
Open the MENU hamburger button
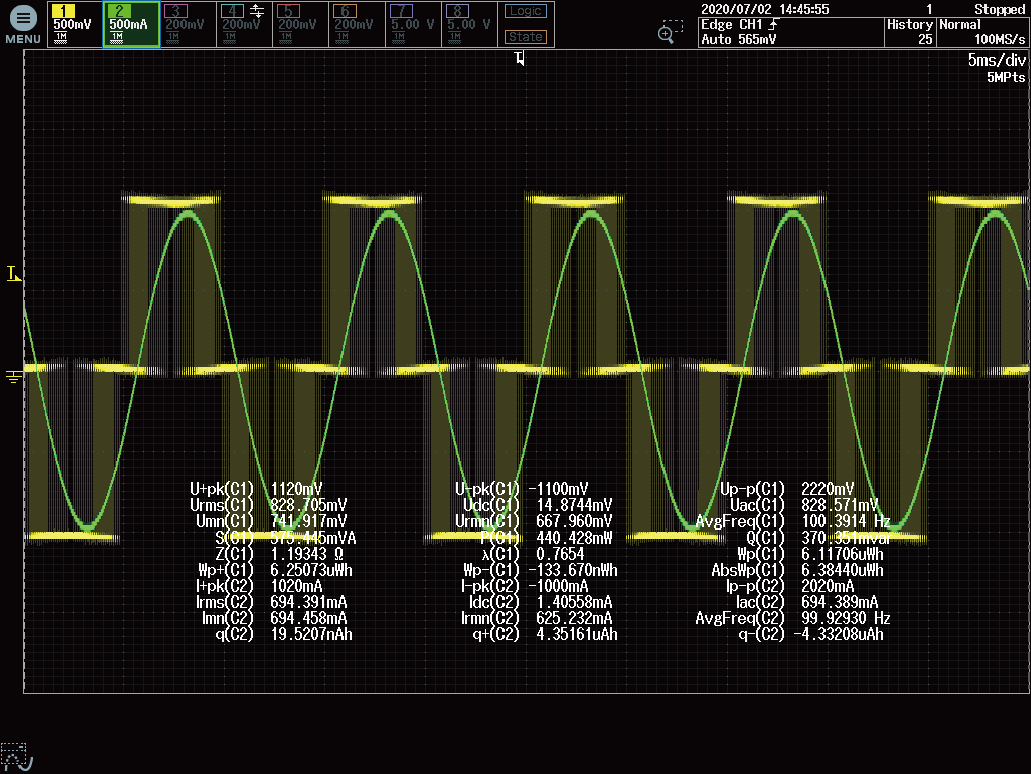point(23,24)
